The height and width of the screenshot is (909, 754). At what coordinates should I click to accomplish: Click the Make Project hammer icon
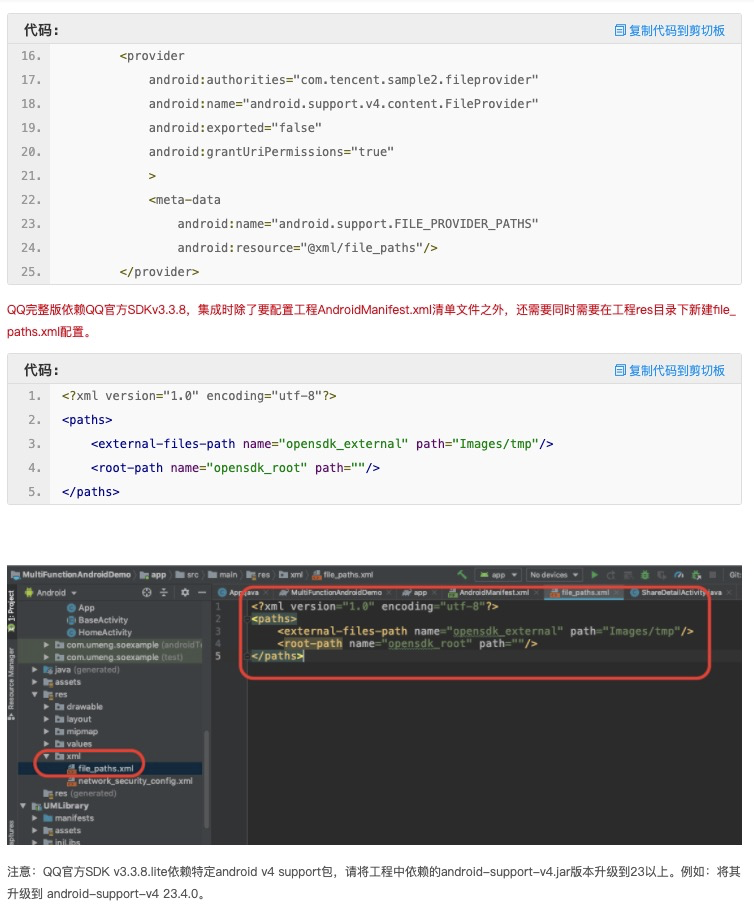pyautogui.click(x=462, y=575)
